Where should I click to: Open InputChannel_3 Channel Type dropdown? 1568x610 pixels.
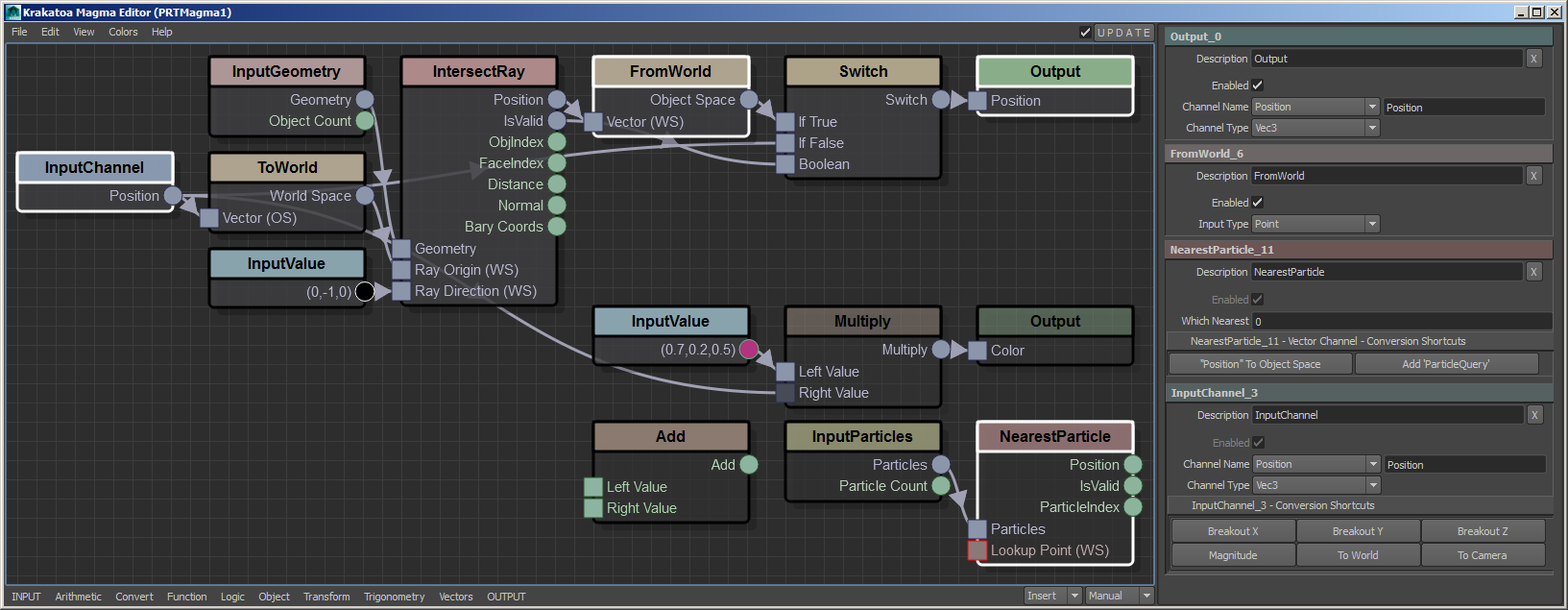point(1316,485)
